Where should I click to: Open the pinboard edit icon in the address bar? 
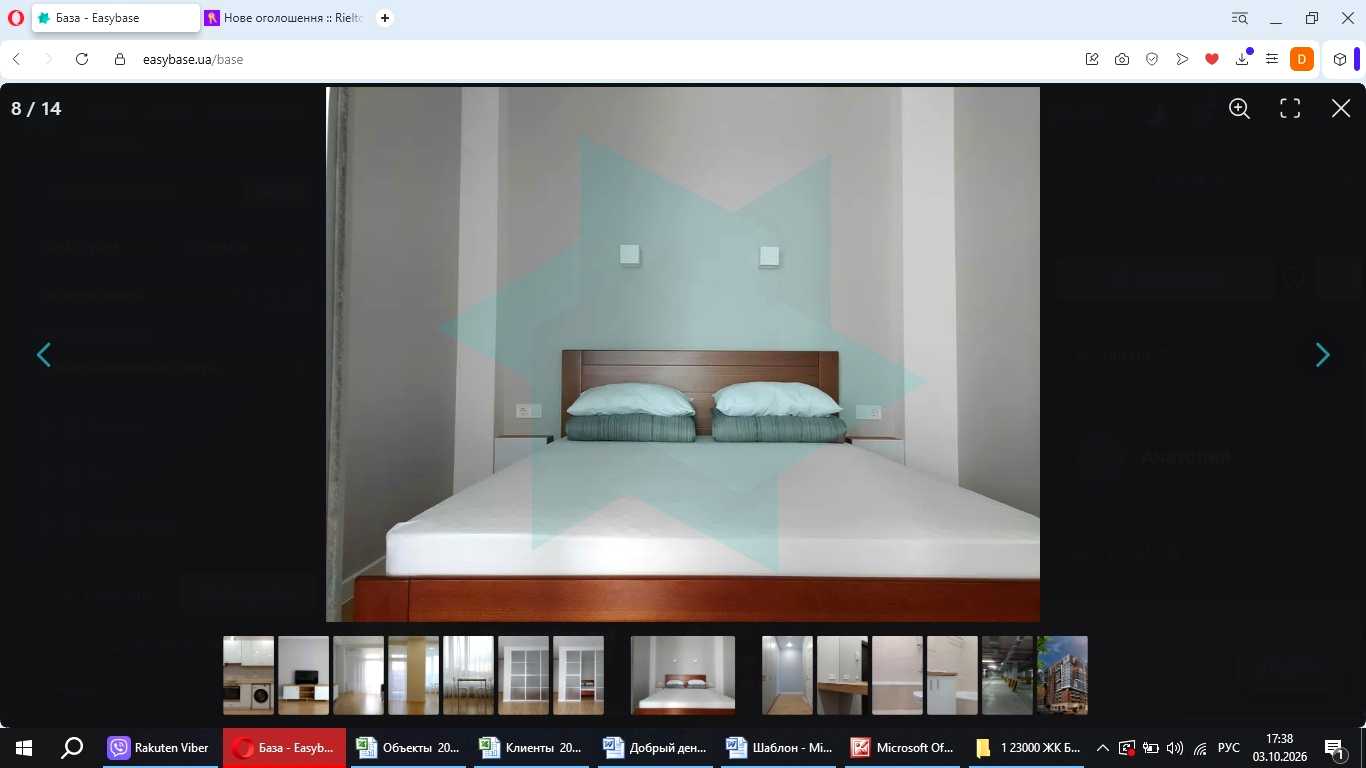1092,59
